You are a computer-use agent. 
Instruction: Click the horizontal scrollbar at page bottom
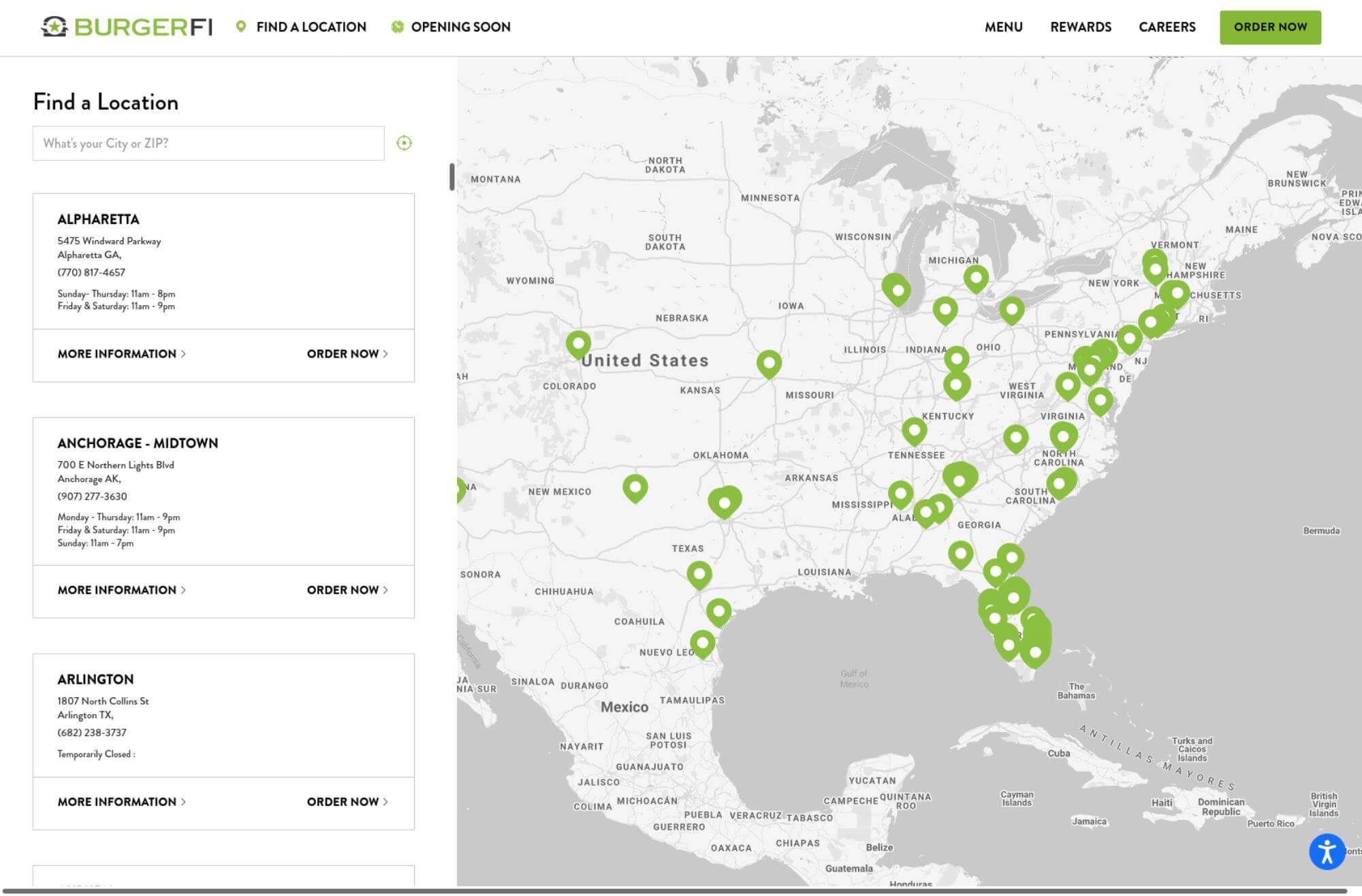[674, 891]
